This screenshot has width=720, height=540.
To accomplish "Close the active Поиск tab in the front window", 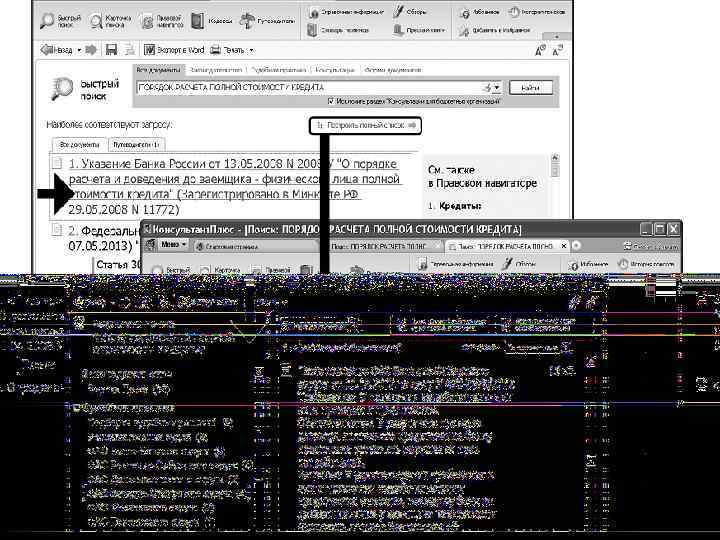I will 564,247.
